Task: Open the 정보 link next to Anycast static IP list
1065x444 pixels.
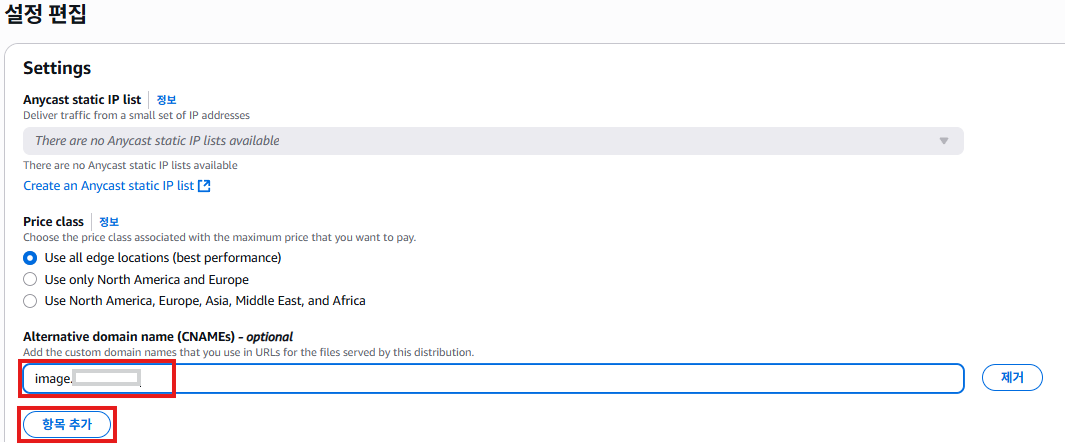Action: click(166, 100)
